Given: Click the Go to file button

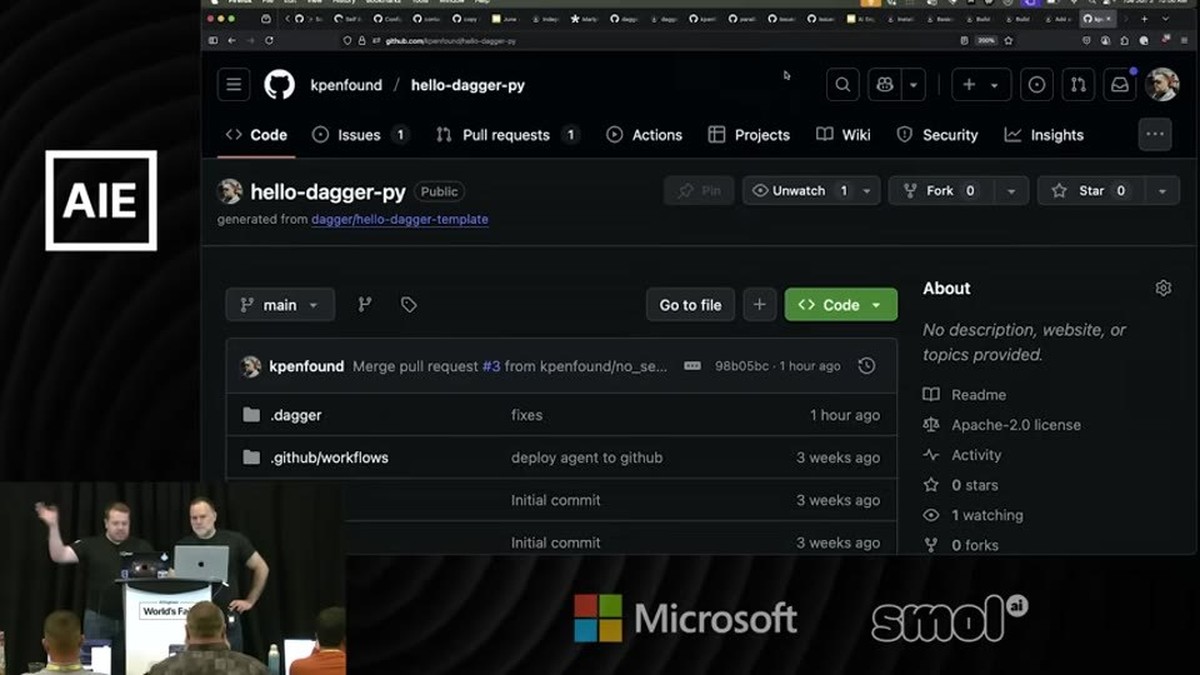Looking at the screenshot, I should pyautogui.click(x=690, y=305).
